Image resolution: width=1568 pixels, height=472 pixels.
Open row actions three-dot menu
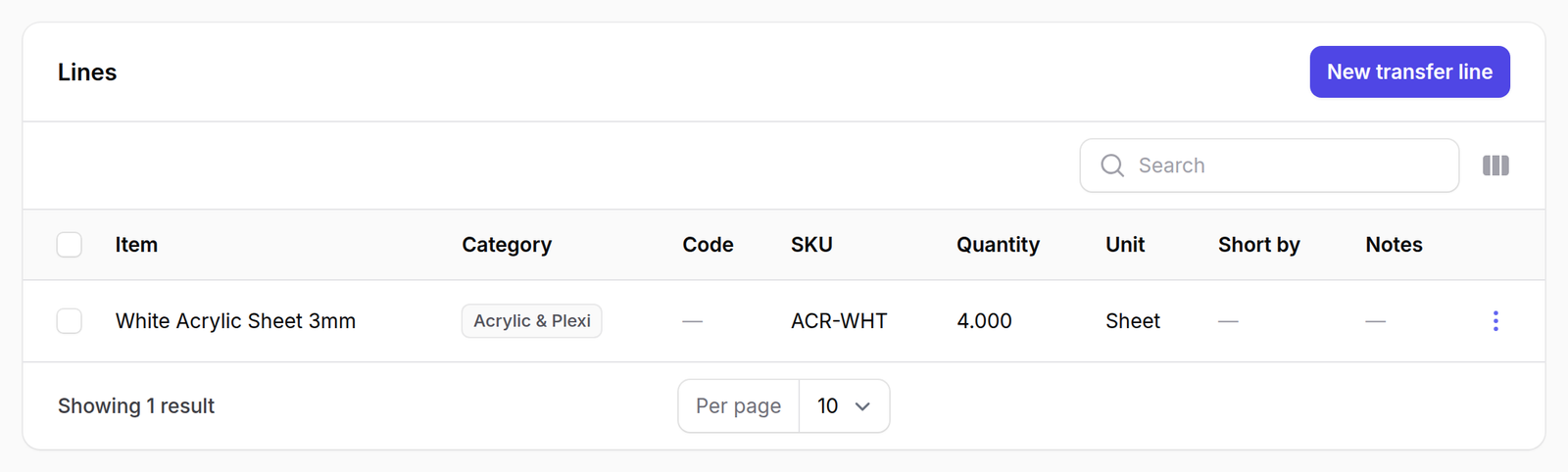coord(1495,321)
